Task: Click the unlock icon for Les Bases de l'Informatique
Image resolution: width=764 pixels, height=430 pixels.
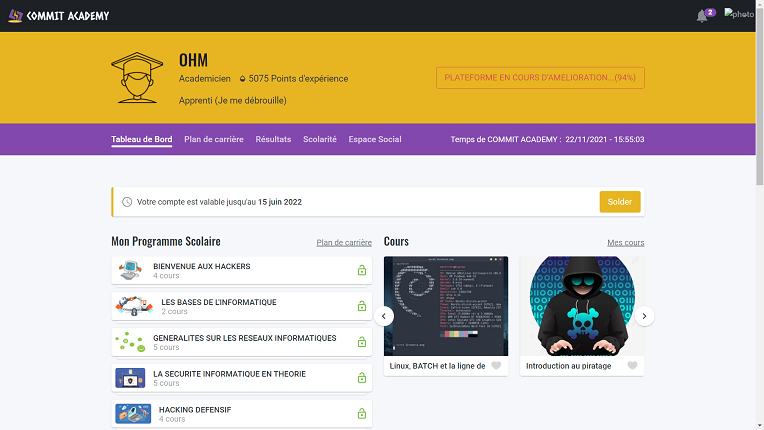Action: (x=361, y=307)
